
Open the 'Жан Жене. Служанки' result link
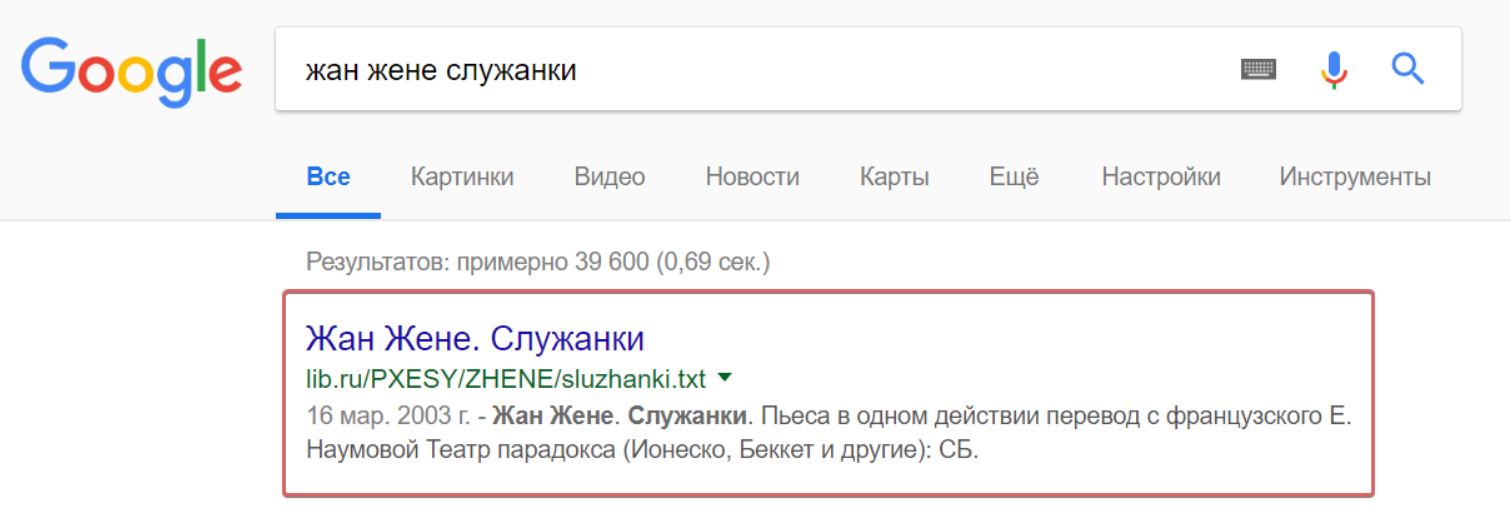coord(474,338)
